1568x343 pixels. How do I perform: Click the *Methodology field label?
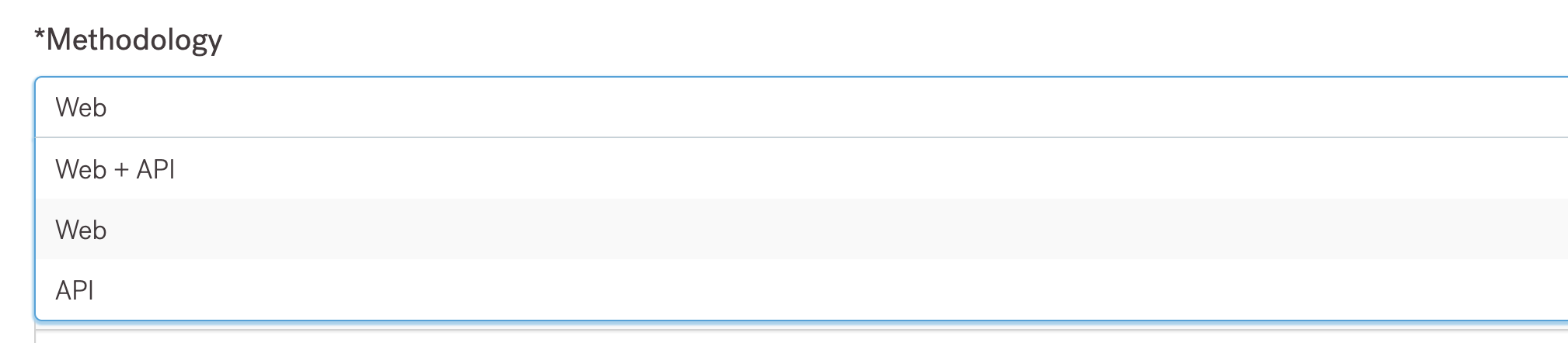128,40
